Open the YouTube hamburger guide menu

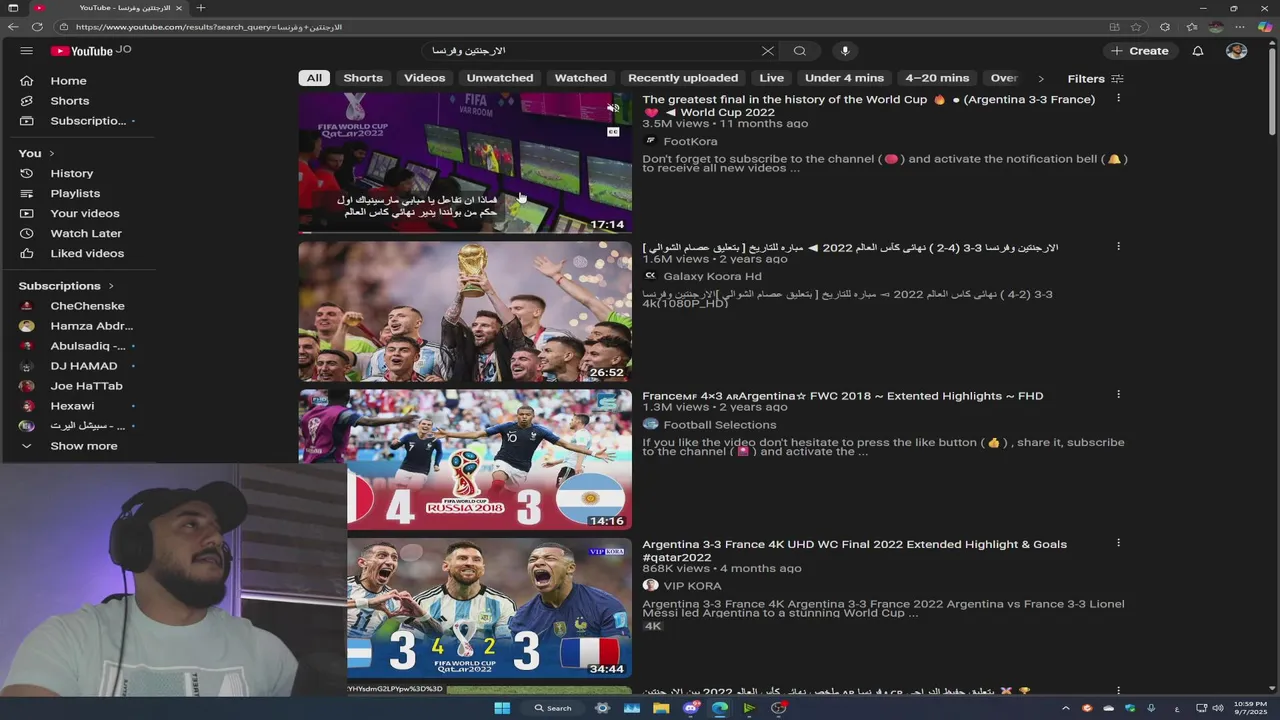point(26,51)
